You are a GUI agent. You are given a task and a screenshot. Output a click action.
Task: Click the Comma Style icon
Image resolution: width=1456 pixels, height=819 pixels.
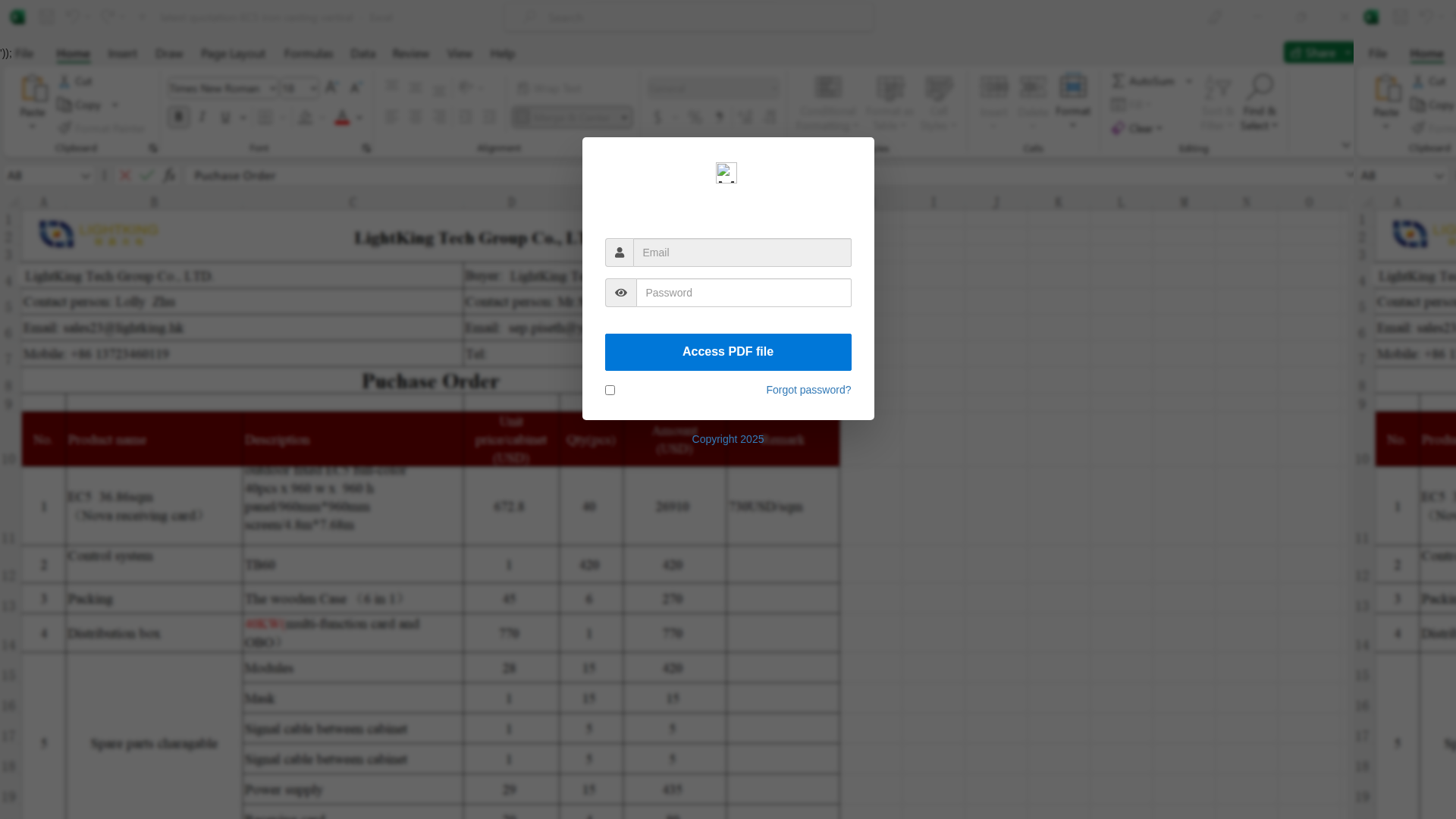[719, 118]
